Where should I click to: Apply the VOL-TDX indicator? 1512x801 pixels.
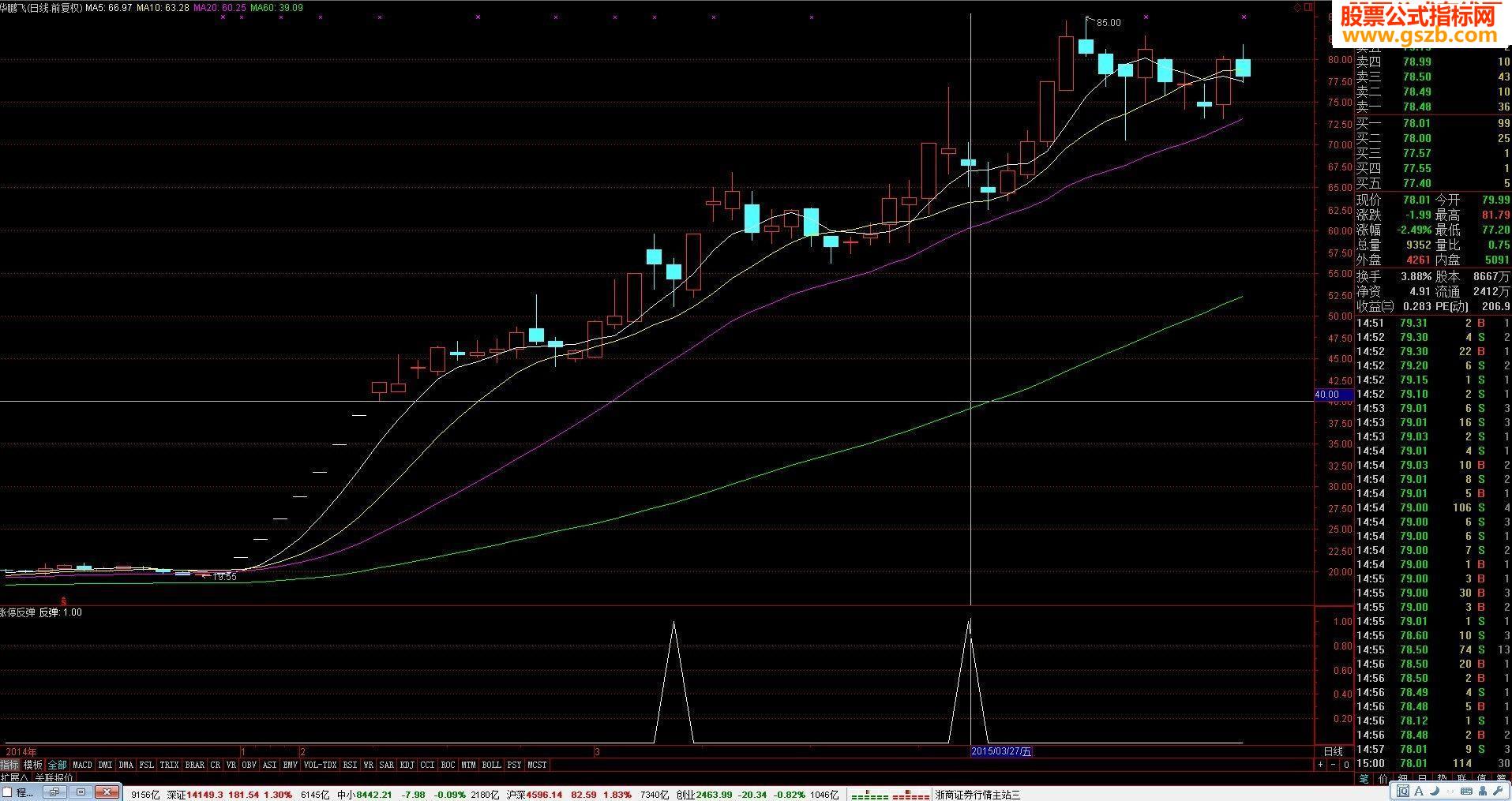(320, 765)
